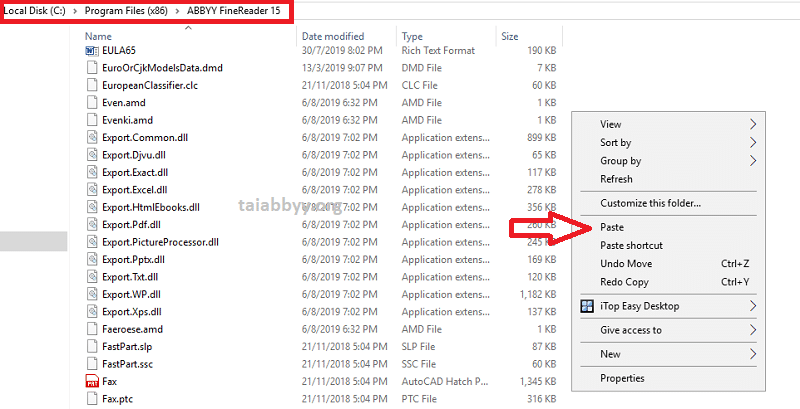800x409 pixels.
Task: Expand the Give access to submenu arrow
Action: [x=753, y=330]
